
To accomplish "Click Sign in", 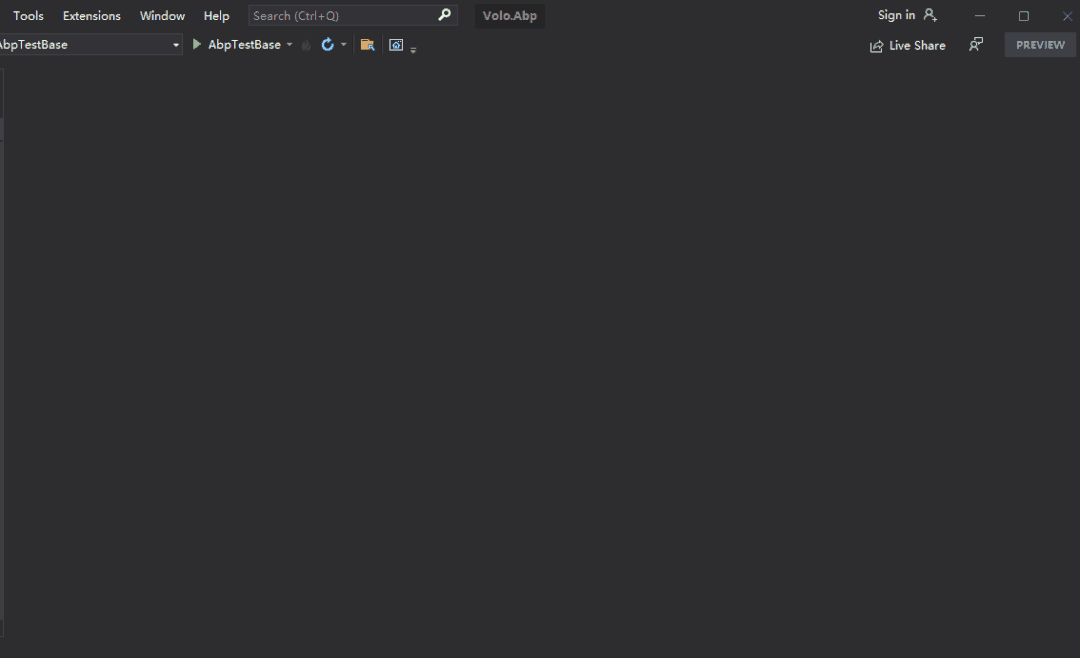I will tap(896, 14).
